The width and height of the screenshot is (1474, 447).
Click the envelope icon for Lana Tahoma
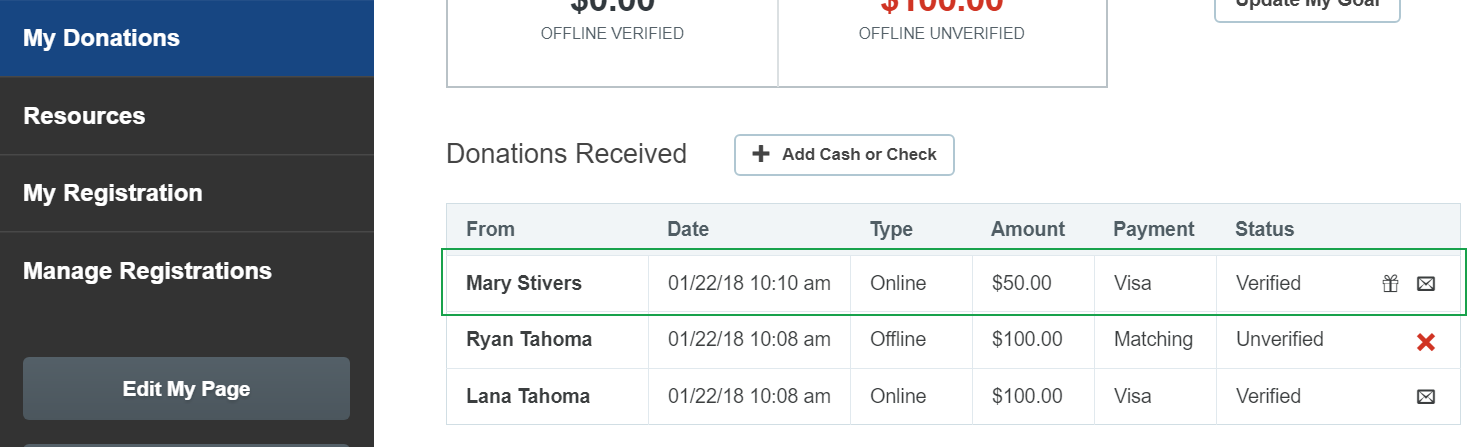(x=1426, y=397)
